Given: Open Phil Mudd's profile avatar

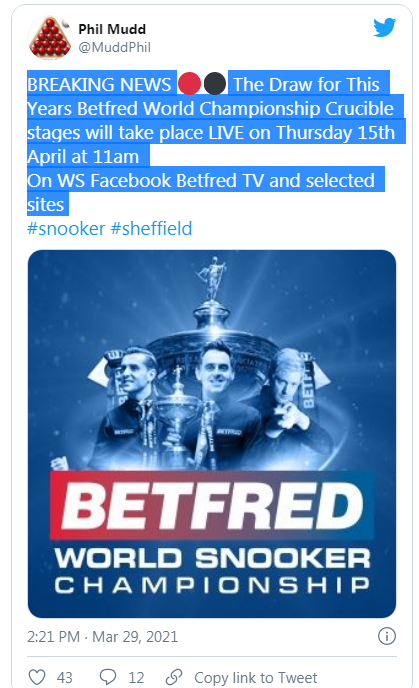Looking at the screenshot, I should coord(50,38).
